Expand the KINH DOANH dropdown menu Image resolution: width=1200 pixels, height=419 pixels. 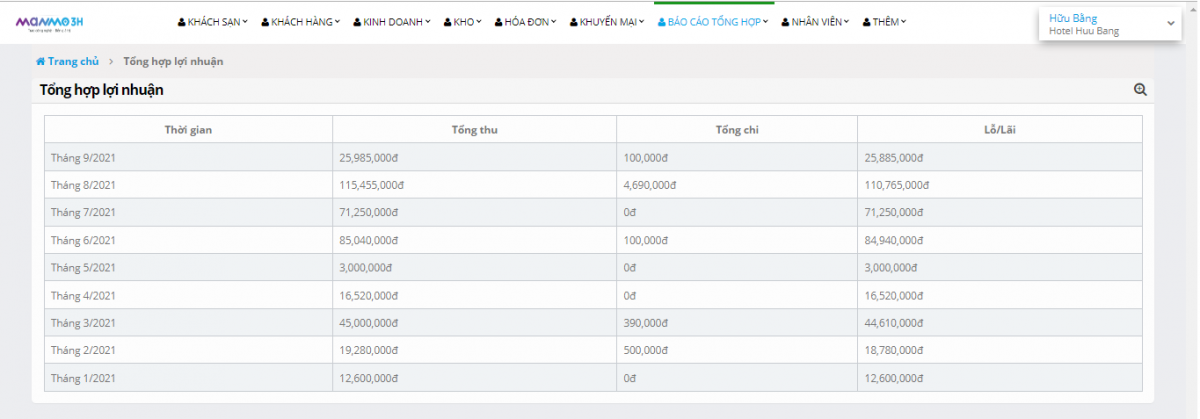click(x=393, y=22)
